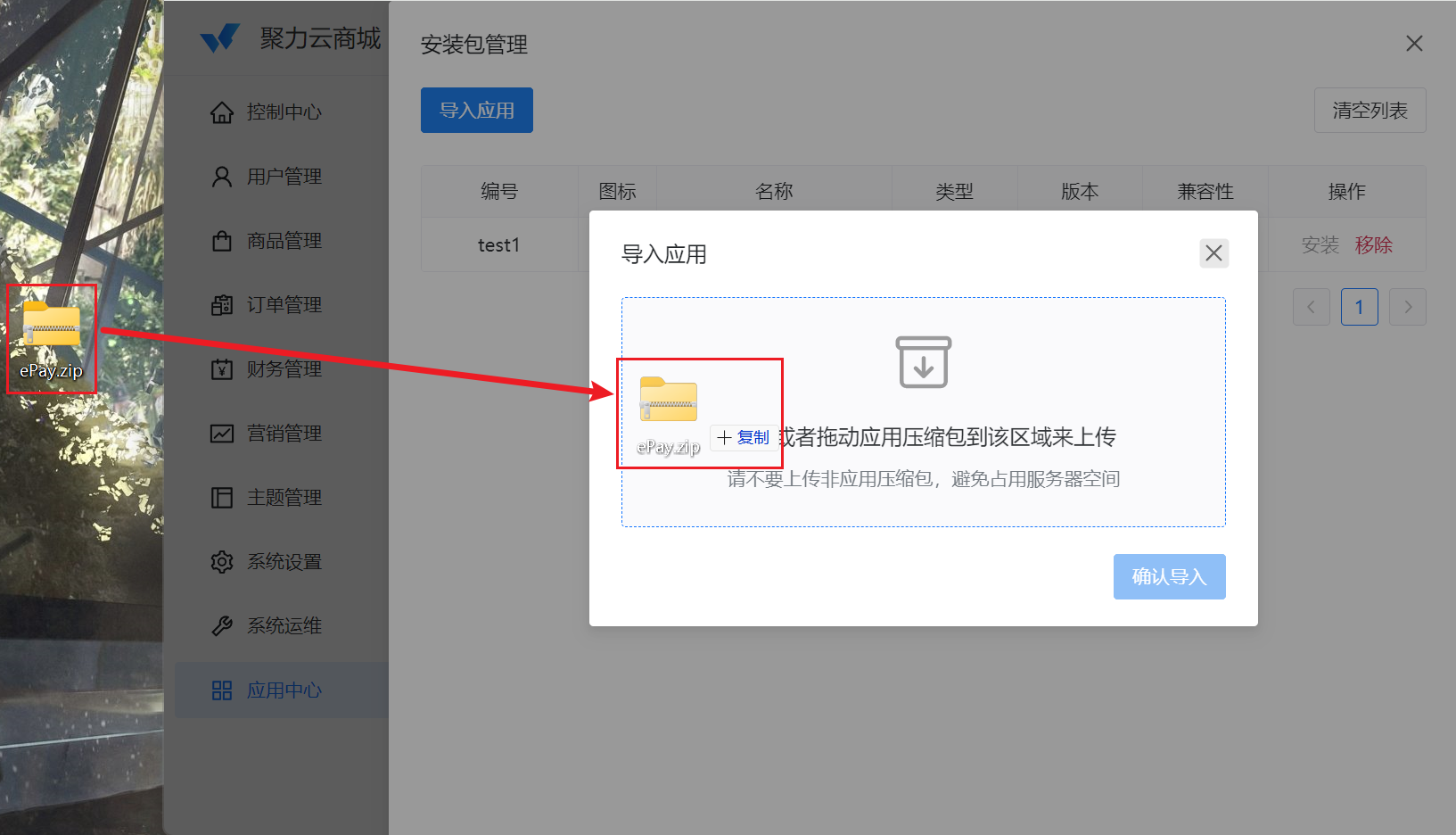The height and width of the screenshot is (835, 1456).
Task: Select page 1 in pagination
Action: tap(1359, 307)
